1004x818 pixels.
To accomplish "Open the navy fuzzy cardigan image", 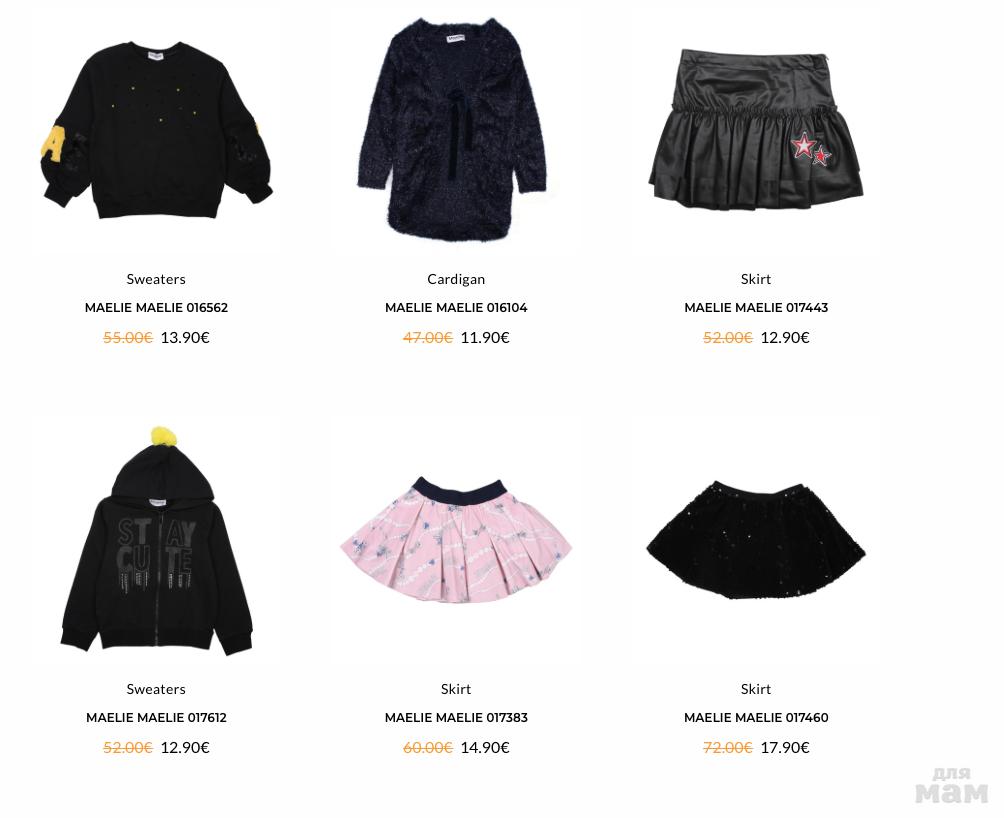I will (452, 129).
